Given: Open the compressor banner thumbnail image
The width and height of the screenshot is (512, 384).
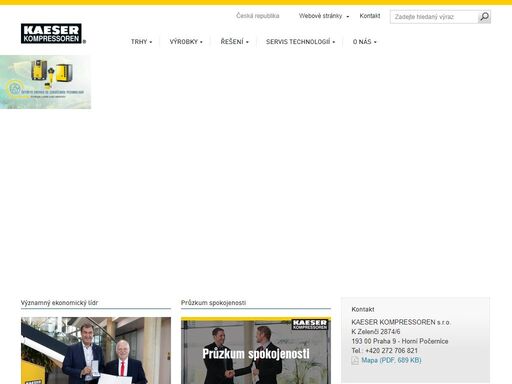Looking at the screenshot, I should (x=45, y=82).
